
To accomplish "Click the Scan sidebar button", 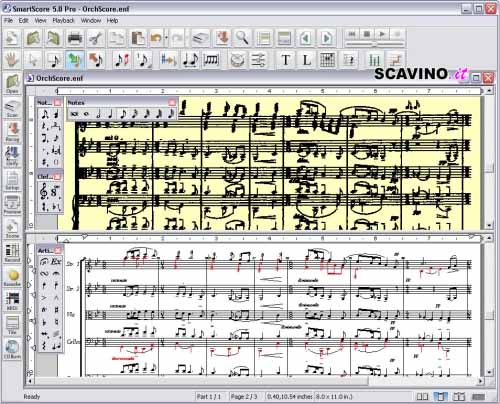I will click(12, 108).
